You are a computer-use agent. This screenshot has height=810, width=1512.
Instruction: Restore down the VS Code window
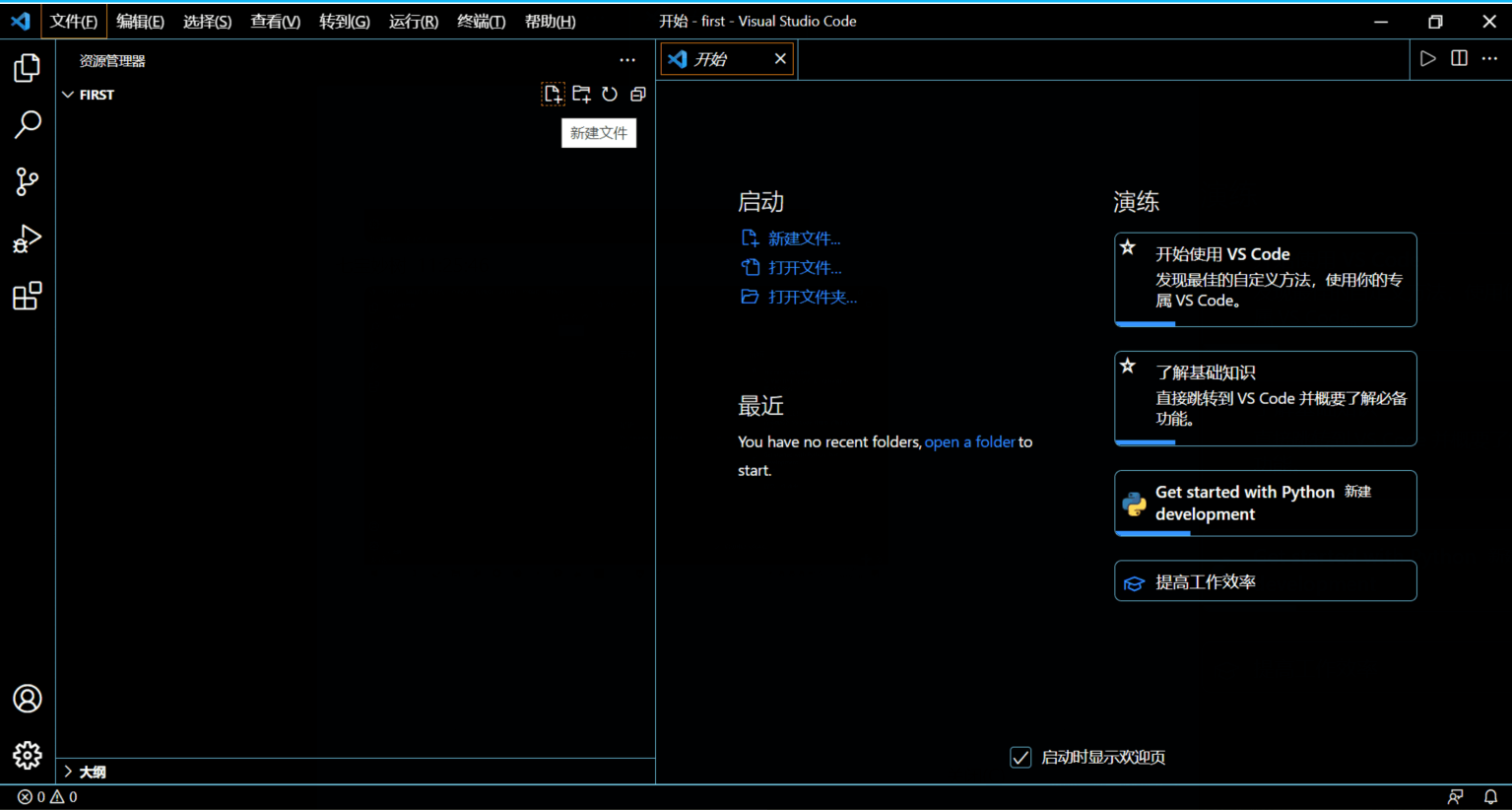click(x=1435, y=22)
